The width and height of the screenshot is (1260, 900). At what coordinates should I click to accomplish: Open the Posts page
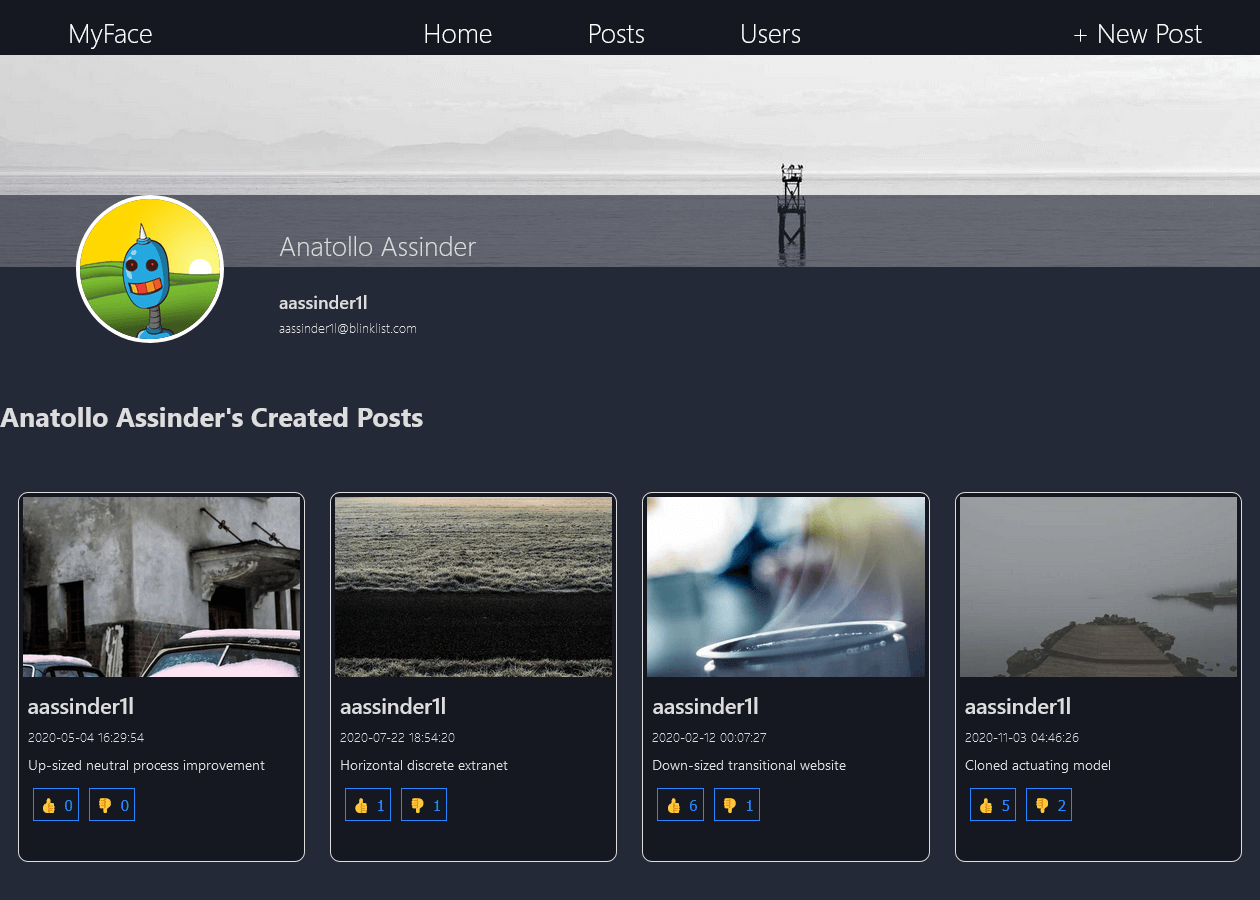616,34
